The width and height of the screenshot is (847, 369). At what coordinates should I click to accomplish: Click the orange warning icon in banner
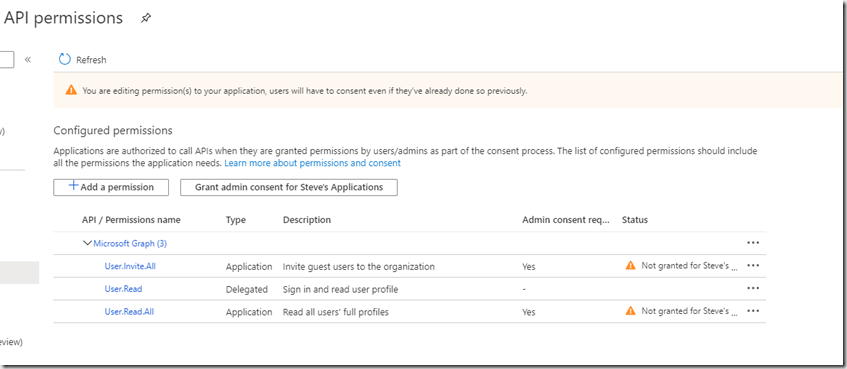coord(71,90)
